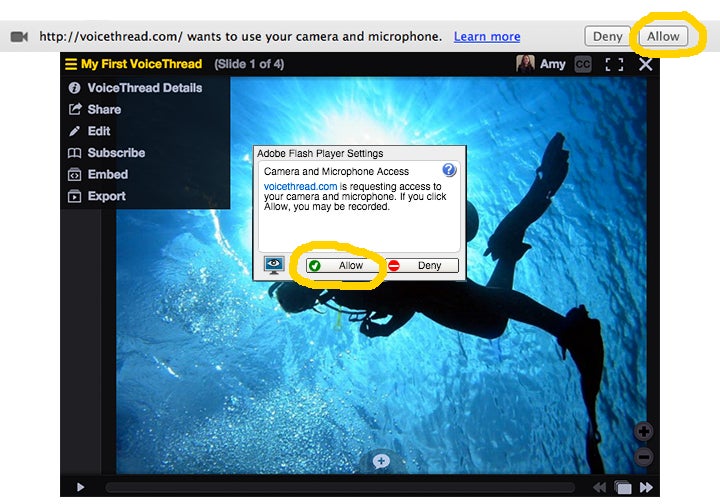Click Allow in Flash Player Settings
The image size is (720, 504).
point(344,266)
